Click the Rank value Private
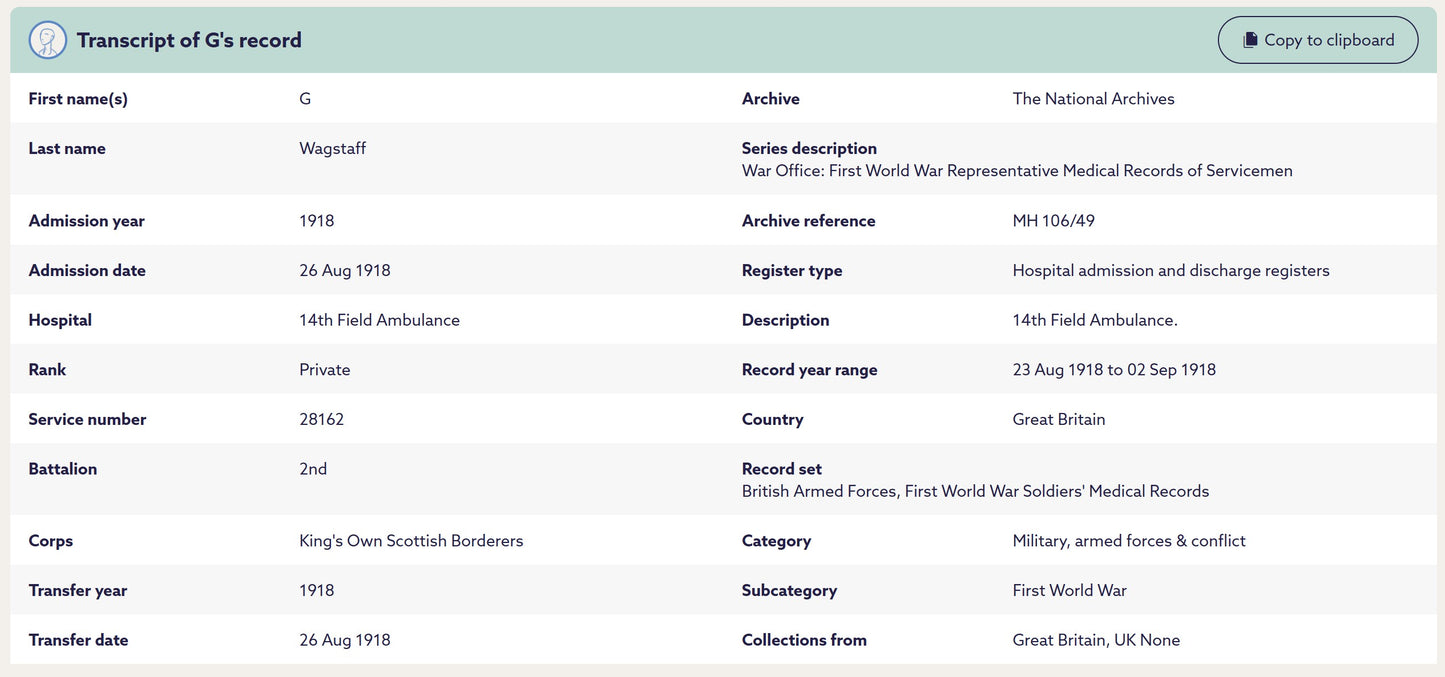 (x=324, y=370)
